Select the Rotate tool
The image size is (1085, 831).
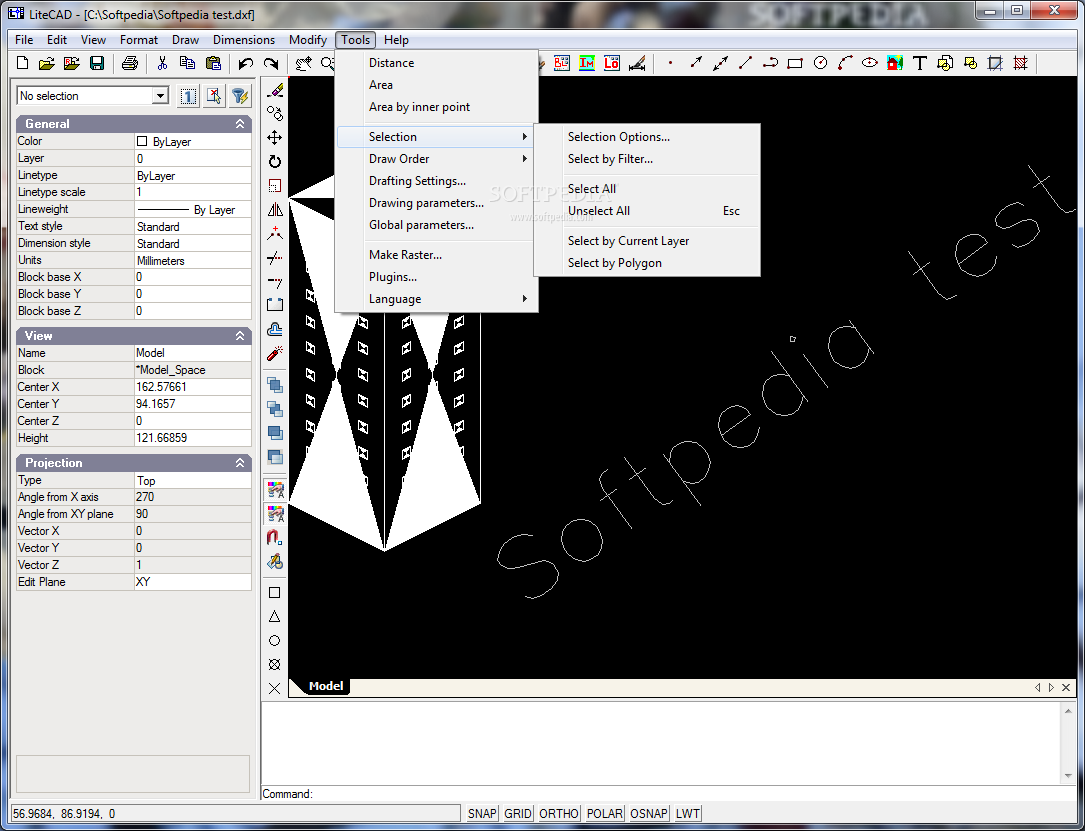click(275, 161)
